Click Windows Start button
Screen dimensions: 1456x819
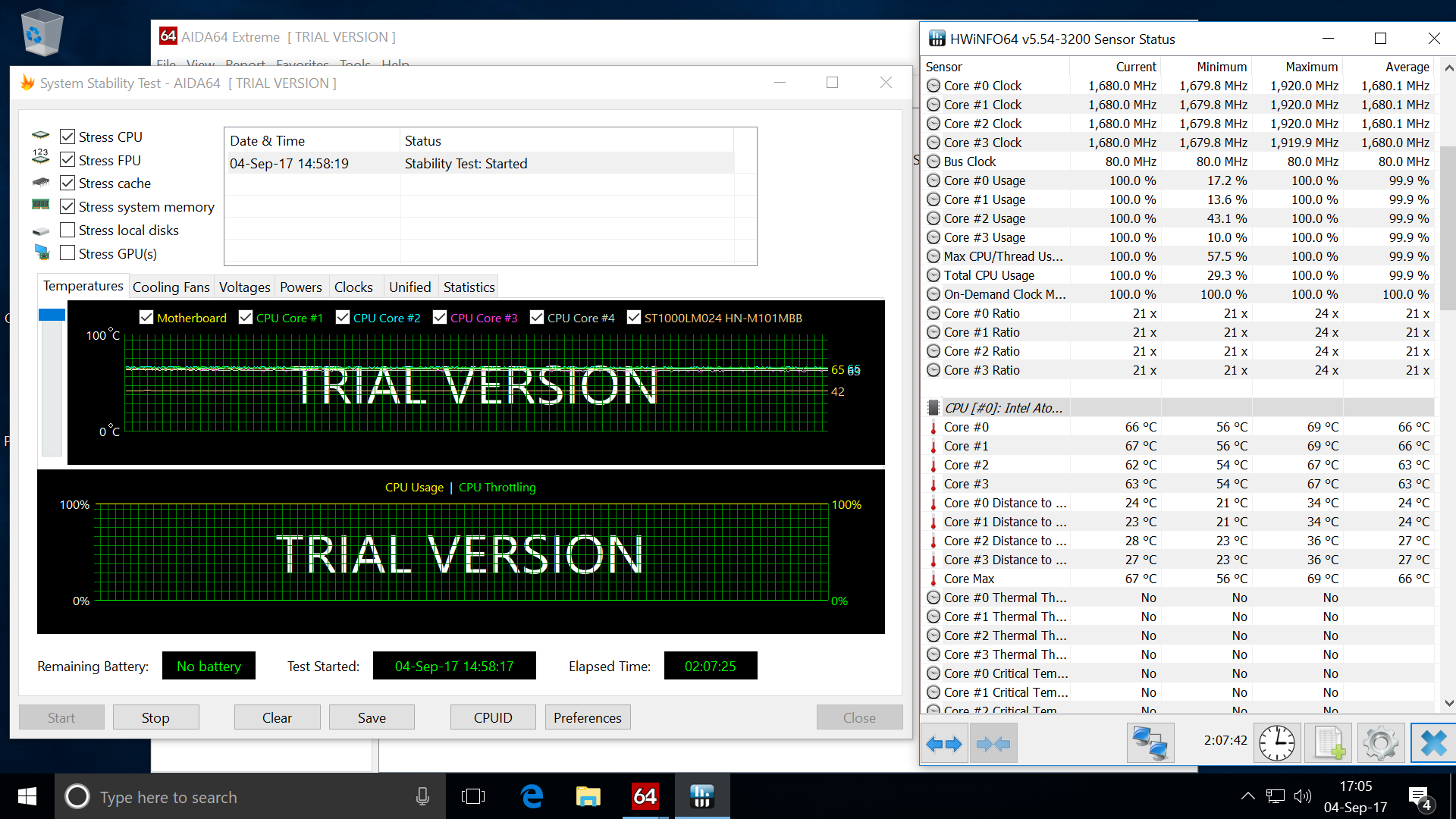27,796
